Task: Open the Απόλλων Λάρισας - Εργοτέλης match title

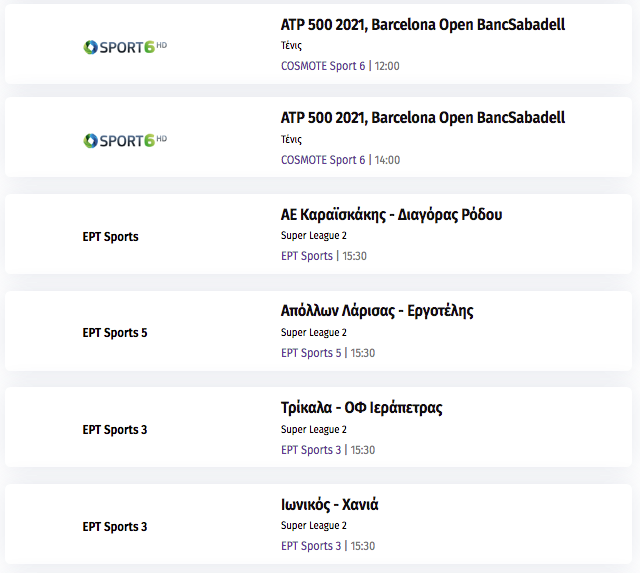Action: (x=377, y=311)
